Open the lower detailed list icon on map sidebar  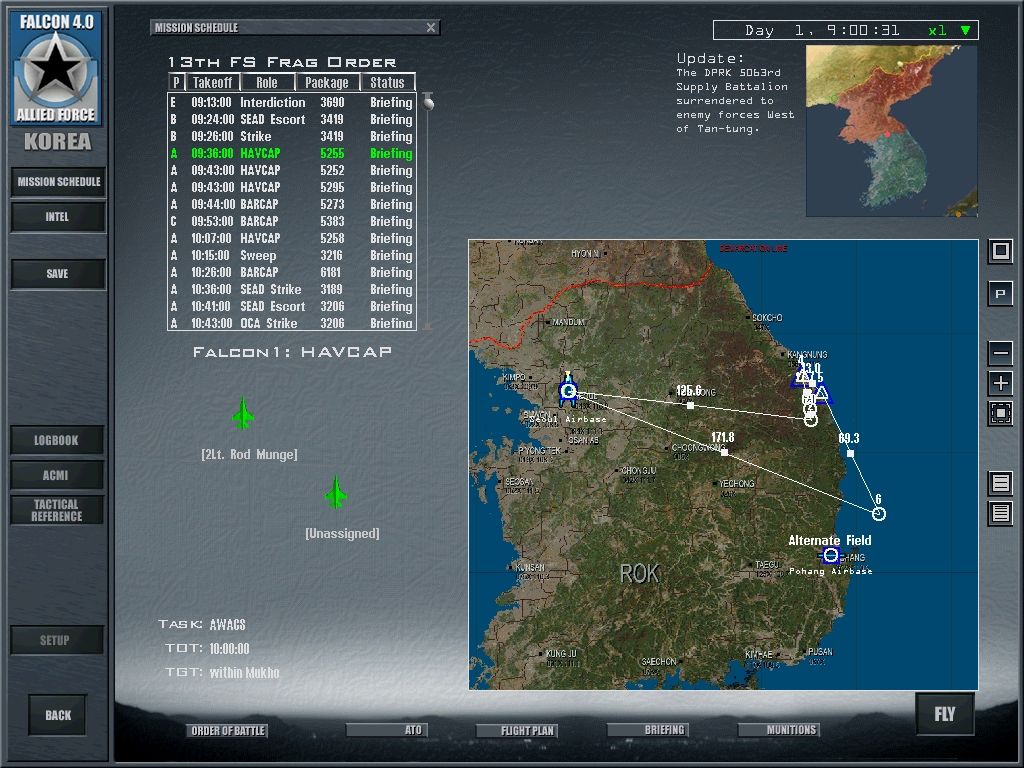click(x=1000, y=513)
